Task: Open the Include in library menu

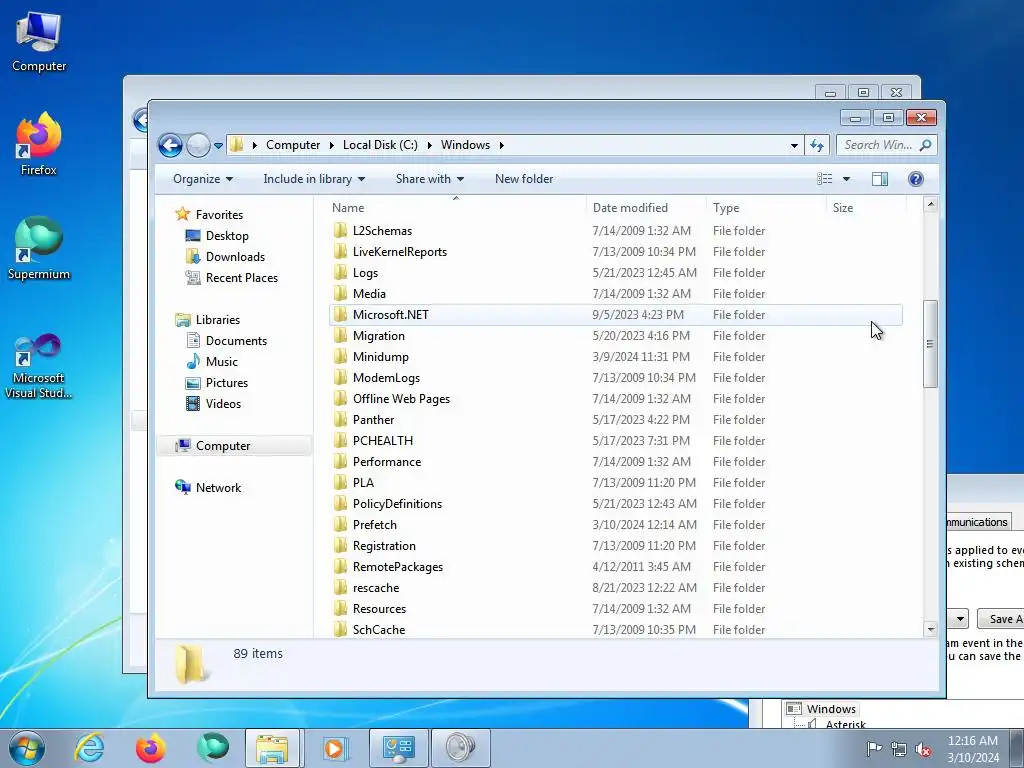Action: (314, 179)
